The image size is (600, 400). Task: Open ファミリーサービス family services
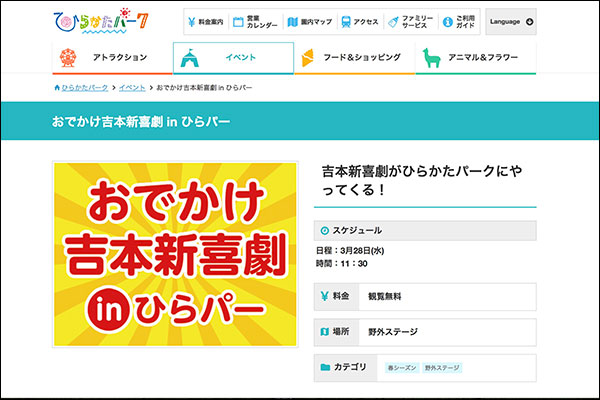click(410, 21)
